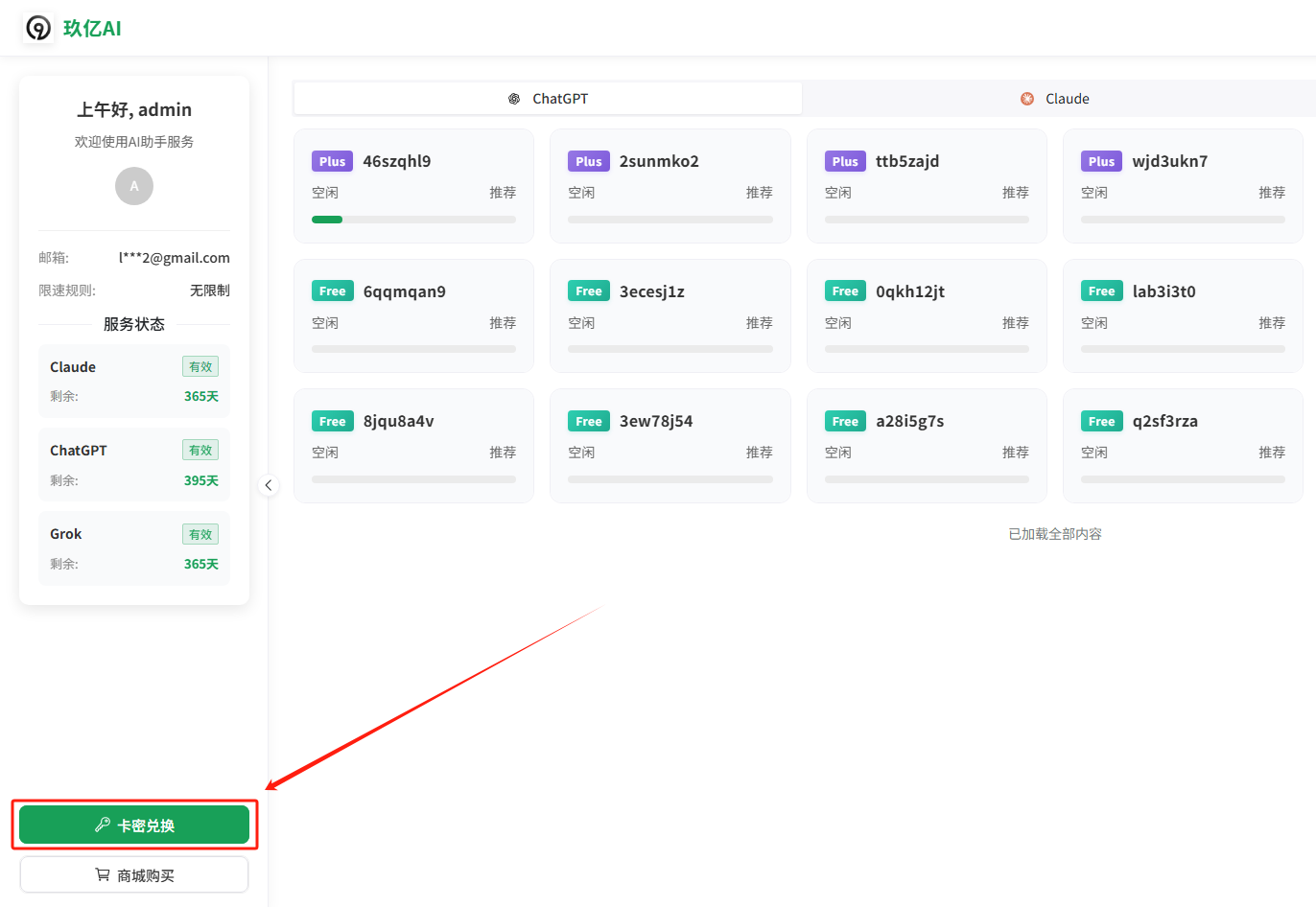Image resolution: width=1316 pixels, height=907 pixels.
Task: Select the Plus account 46szqhl9 card
Action: (413, 186)
